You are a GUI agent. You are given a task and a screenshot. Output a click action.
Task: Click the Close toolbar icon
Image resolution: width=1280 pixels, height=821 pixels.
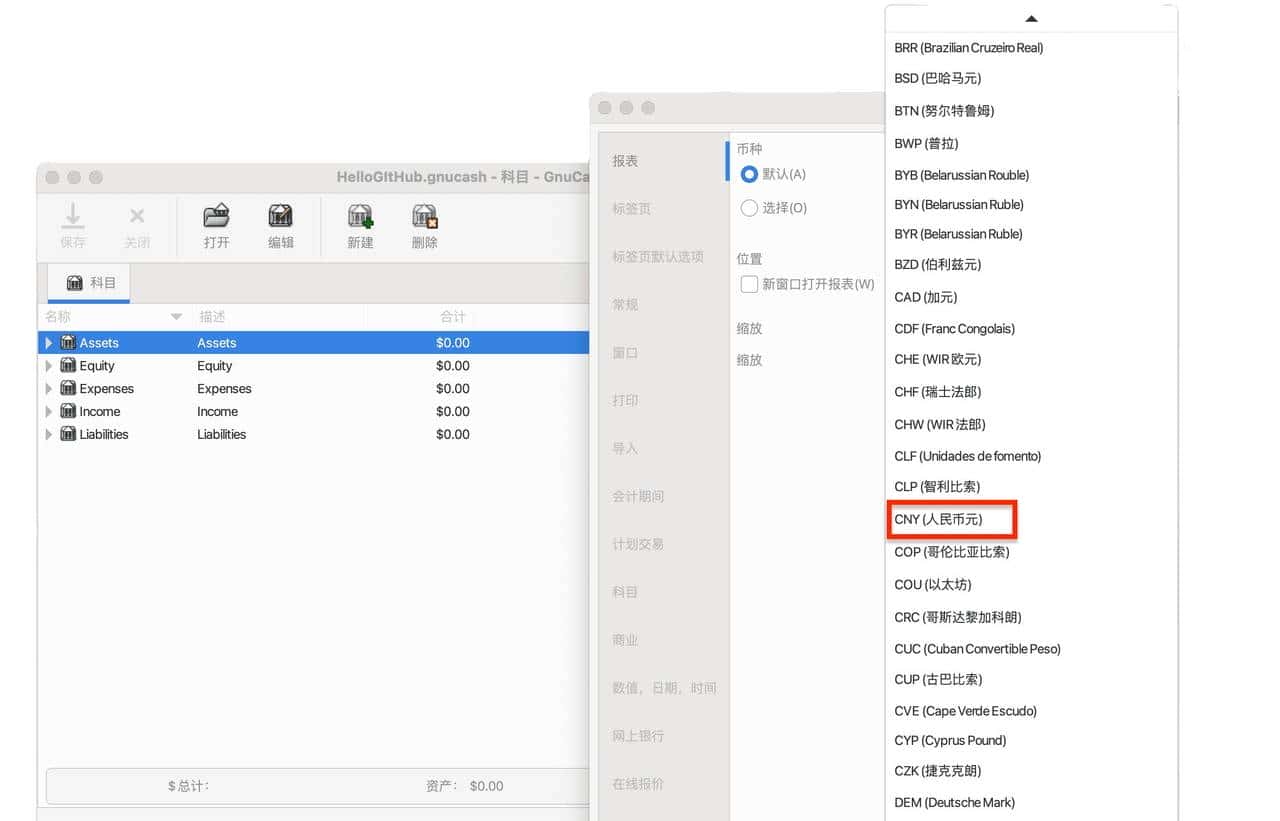[137, 216]
